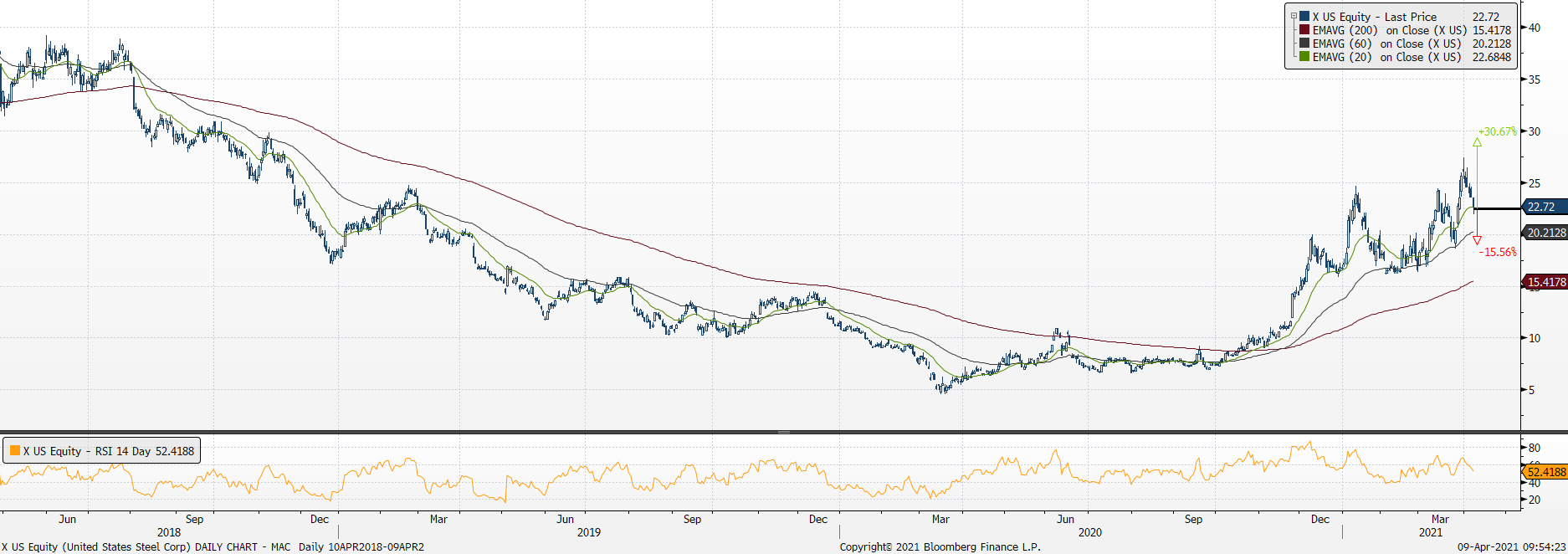The height and width of the screenshot is (554, 1568).
Task: Click the legend value 22.6848
Action: coord(1492,57)
